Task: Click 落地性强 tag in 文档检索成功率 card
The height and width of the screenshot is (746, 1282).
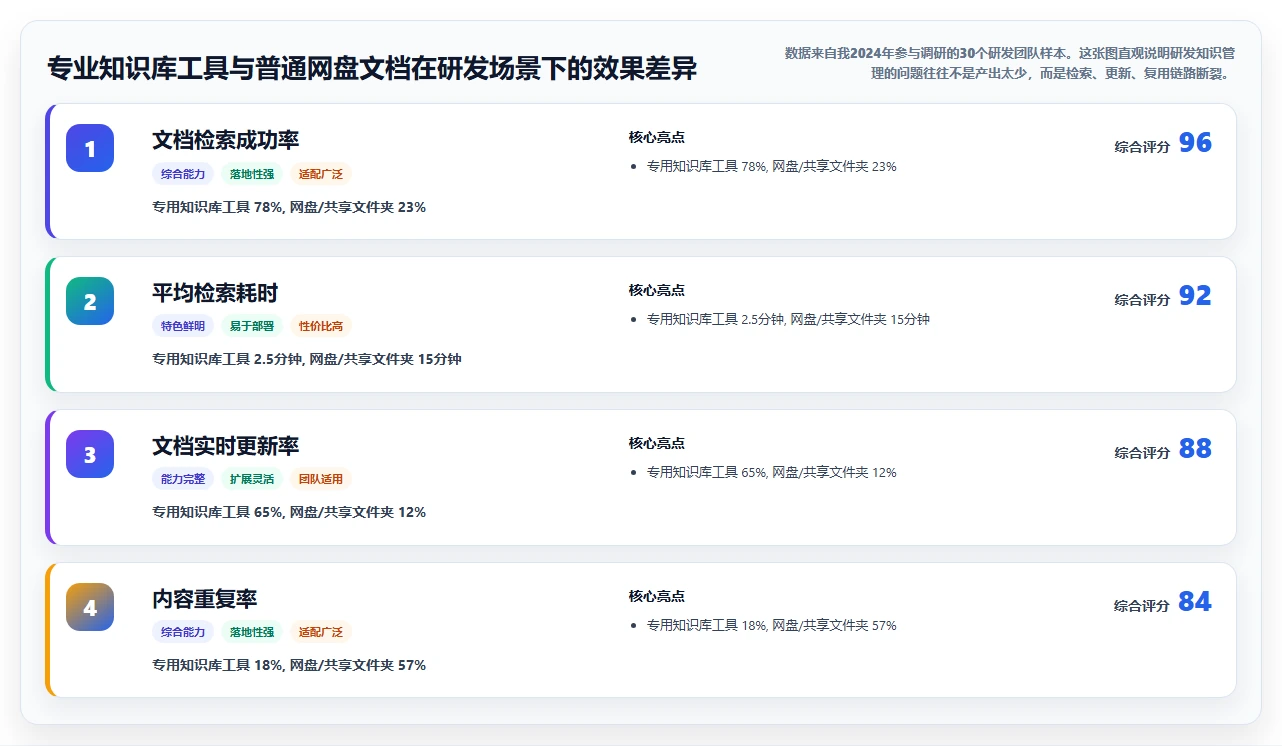Action: pos(252,174)
